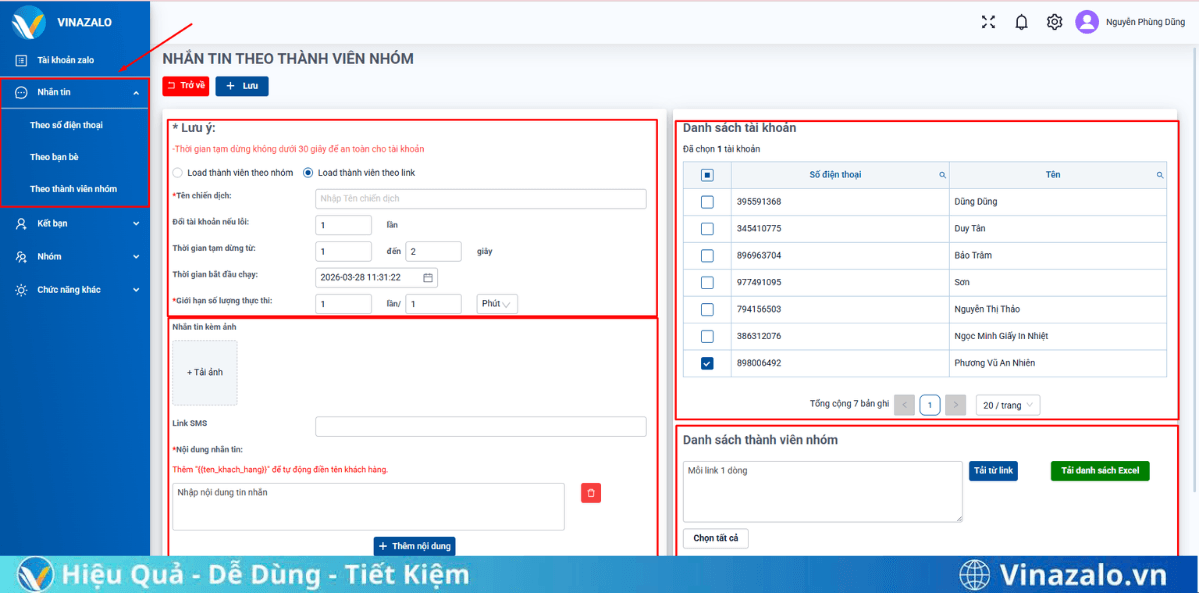Viewport: 1199px width, 593px height.
Task: Uncheck the account row 898006492
Action: tap(705, 363)
